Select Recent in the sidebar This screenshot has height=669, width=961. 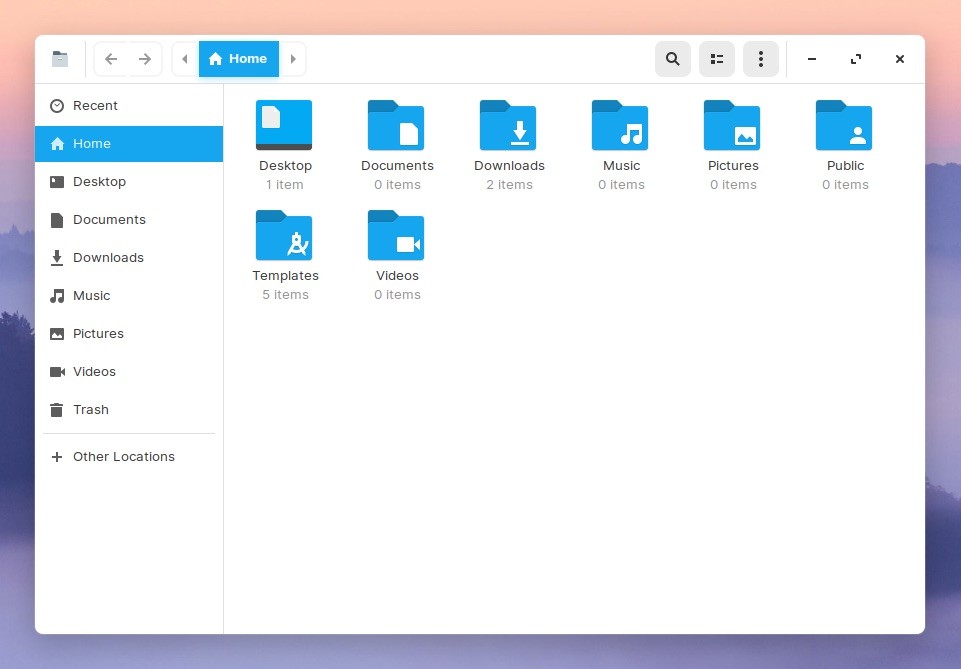[x=95, y=106]
